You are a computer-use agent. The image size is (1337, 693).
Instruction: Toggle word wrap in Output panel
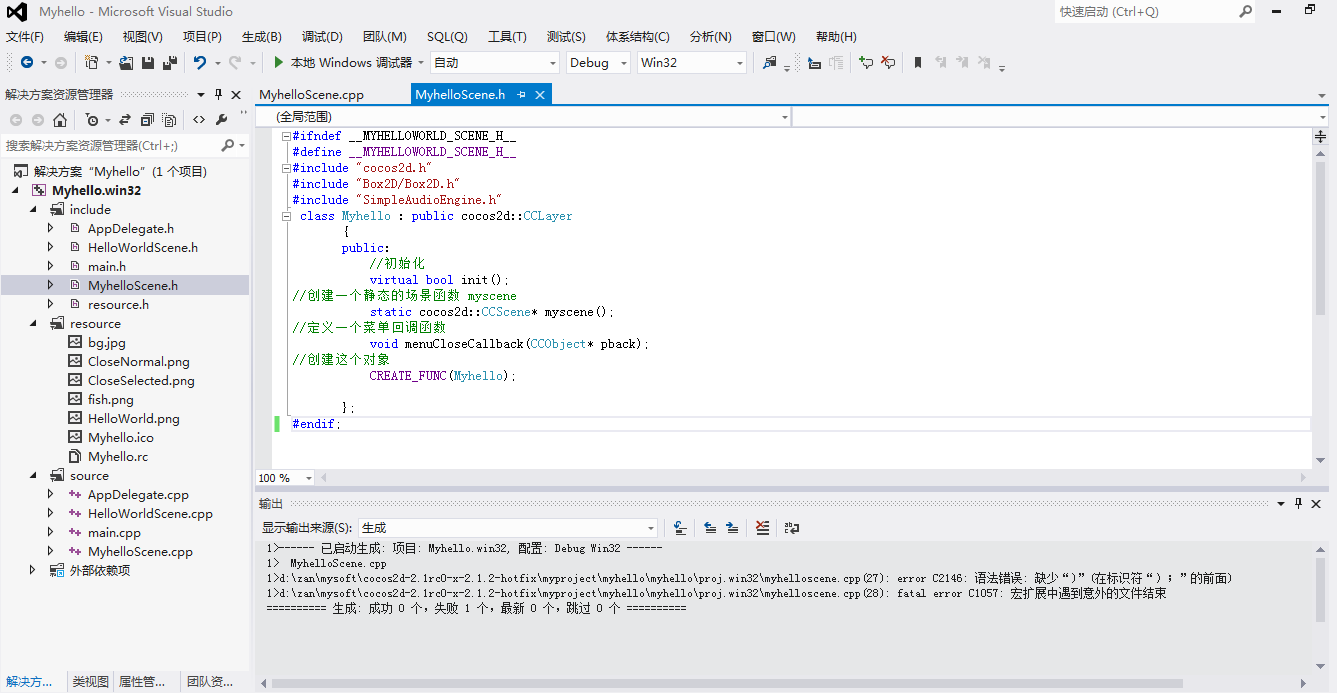pos(792,528)
